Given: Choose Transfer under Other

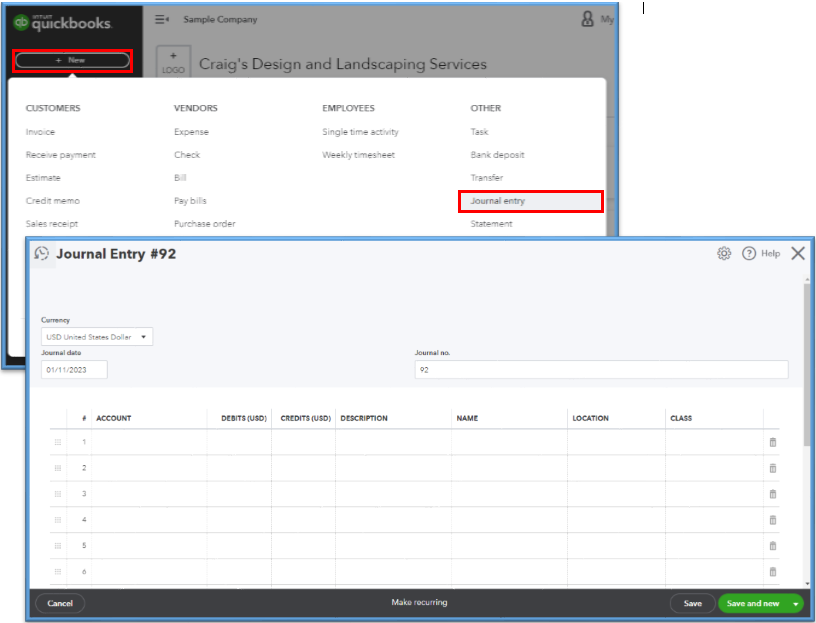Looking at the screenshot, I should [x=487, y=178].
